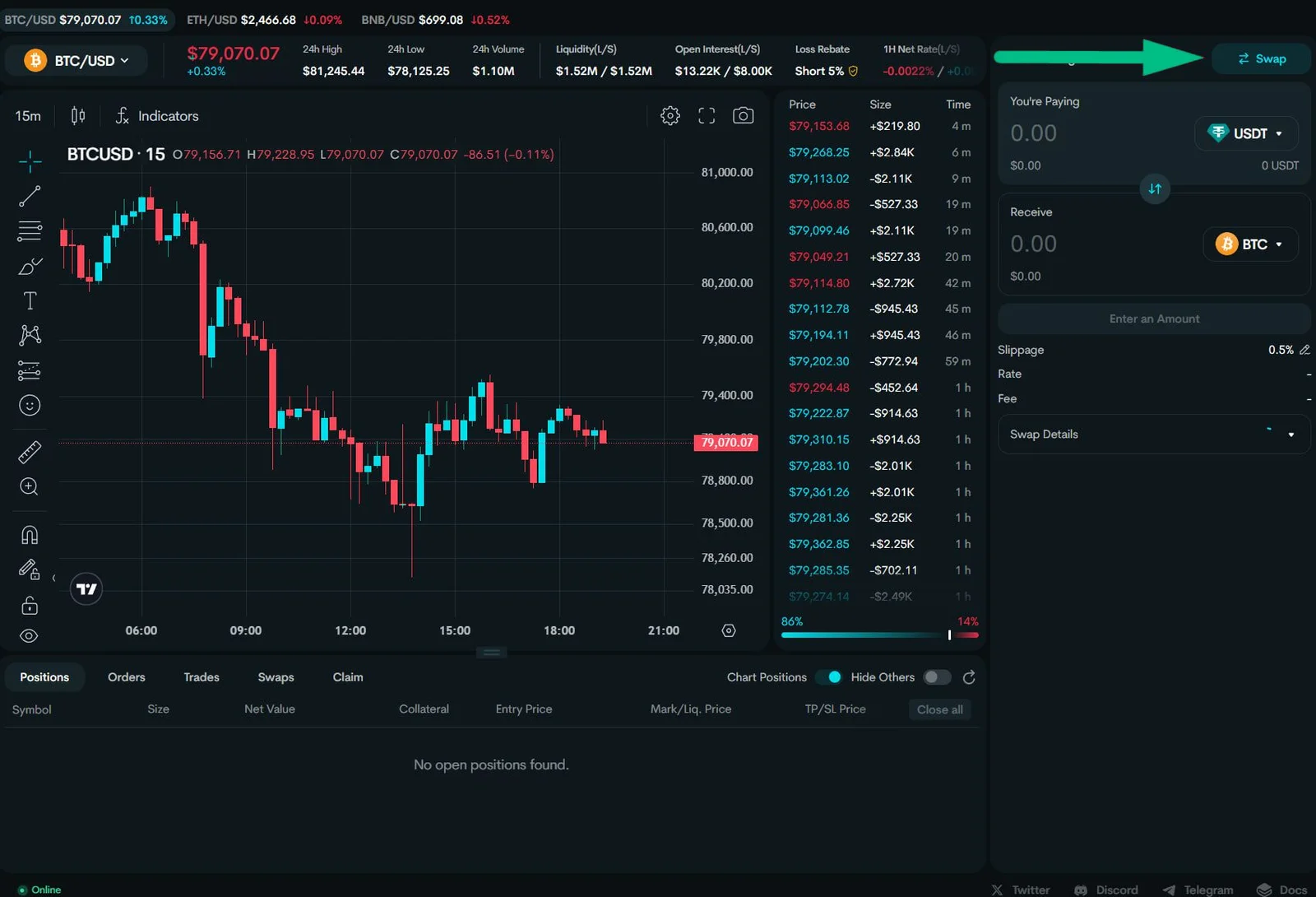Activate the zoom in tool
The image size is (1316, 897).
pos(30,486)
